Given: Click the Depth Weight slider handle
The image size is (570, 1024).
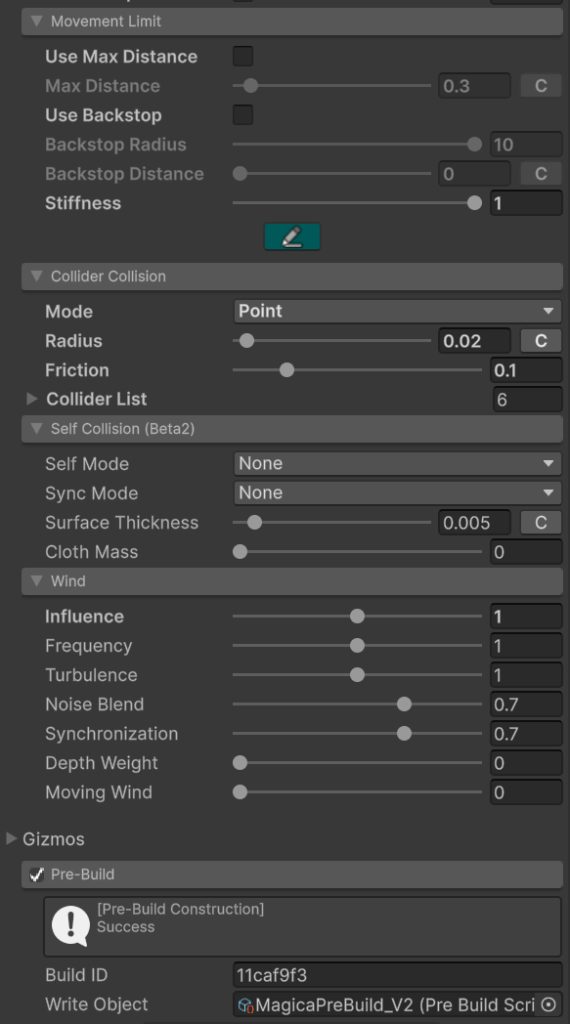Looking at the screenshot, I should 240,763.
